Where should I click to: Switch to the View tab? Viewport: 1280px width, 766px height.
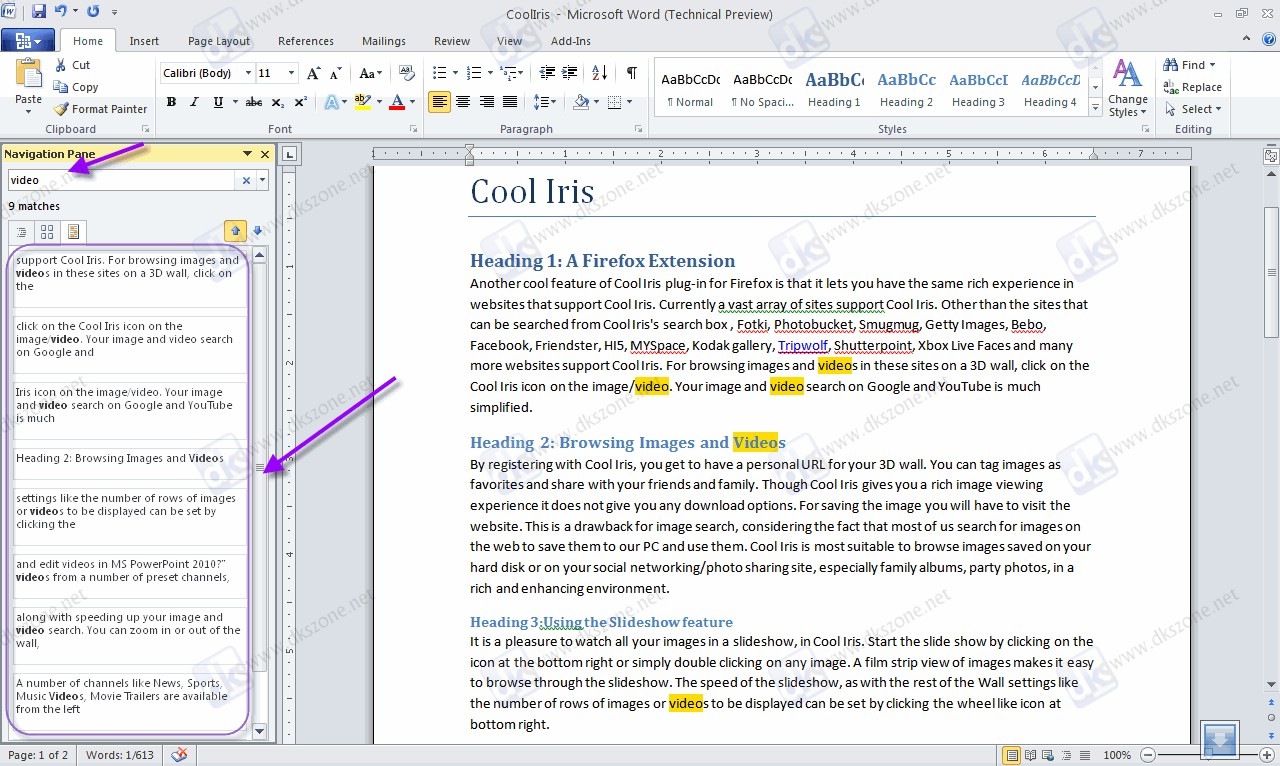(x=510, y=41)
